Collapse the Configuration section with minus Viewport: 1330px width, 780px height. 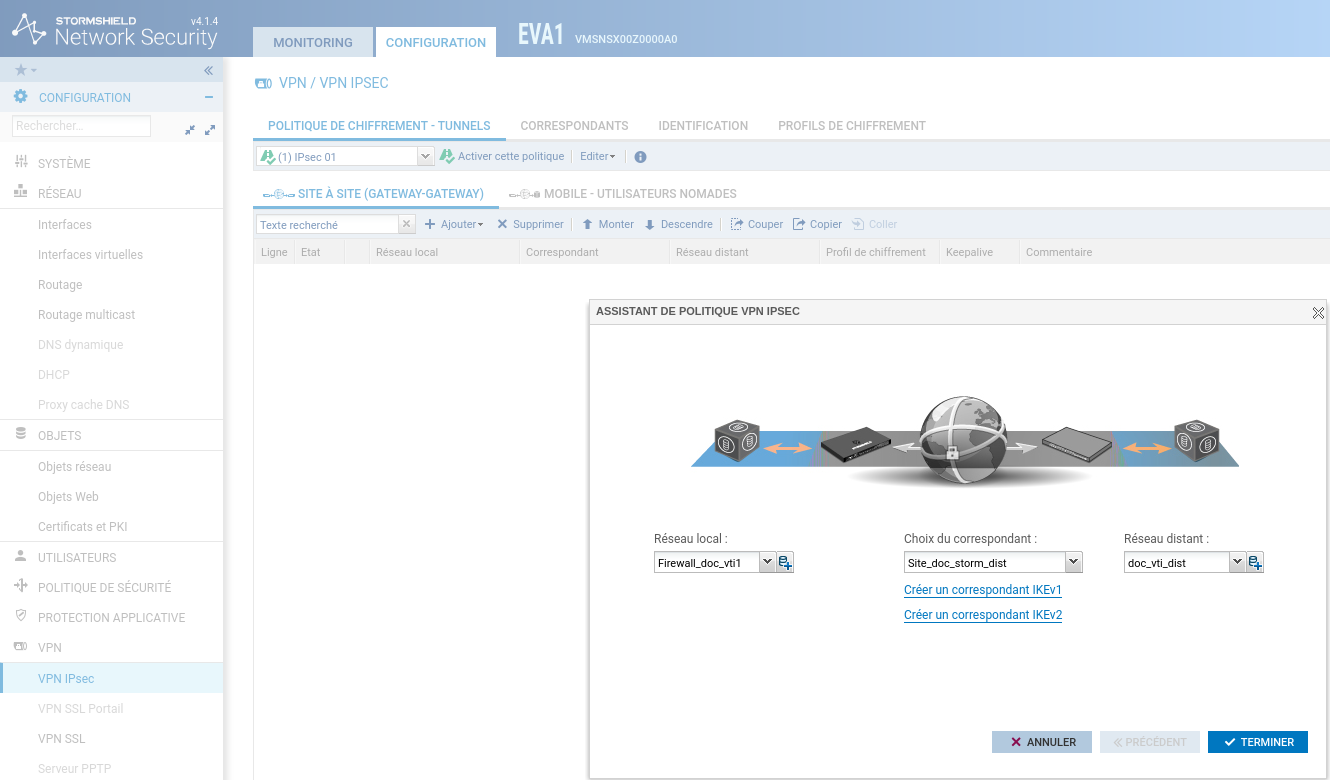click(x=209, y=97)
